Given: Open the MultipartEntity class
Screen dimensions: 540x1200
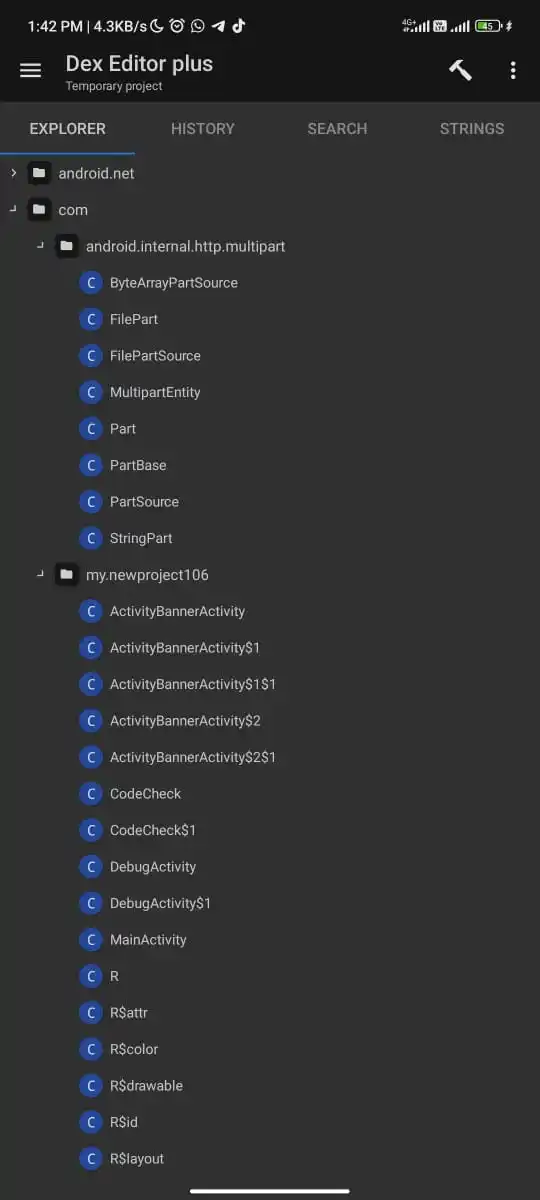Looking at the screenshot, I should (155, 392).
